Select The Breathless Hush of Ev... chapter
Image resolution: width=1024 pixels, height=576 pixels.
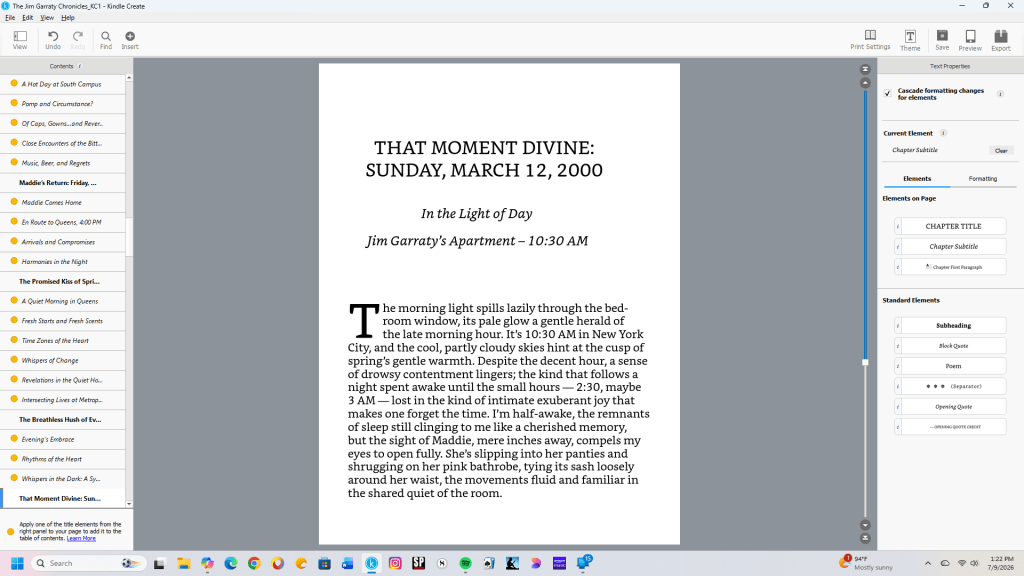point(60,420)
